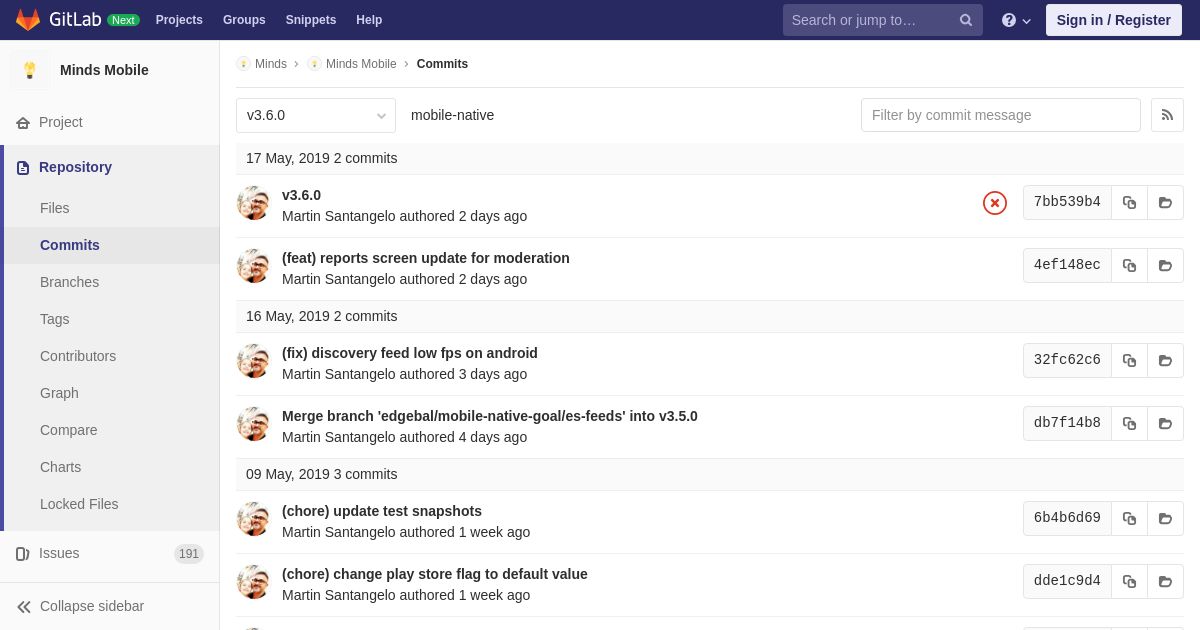Browse files for commit db7f14b8

point(1165,424)
